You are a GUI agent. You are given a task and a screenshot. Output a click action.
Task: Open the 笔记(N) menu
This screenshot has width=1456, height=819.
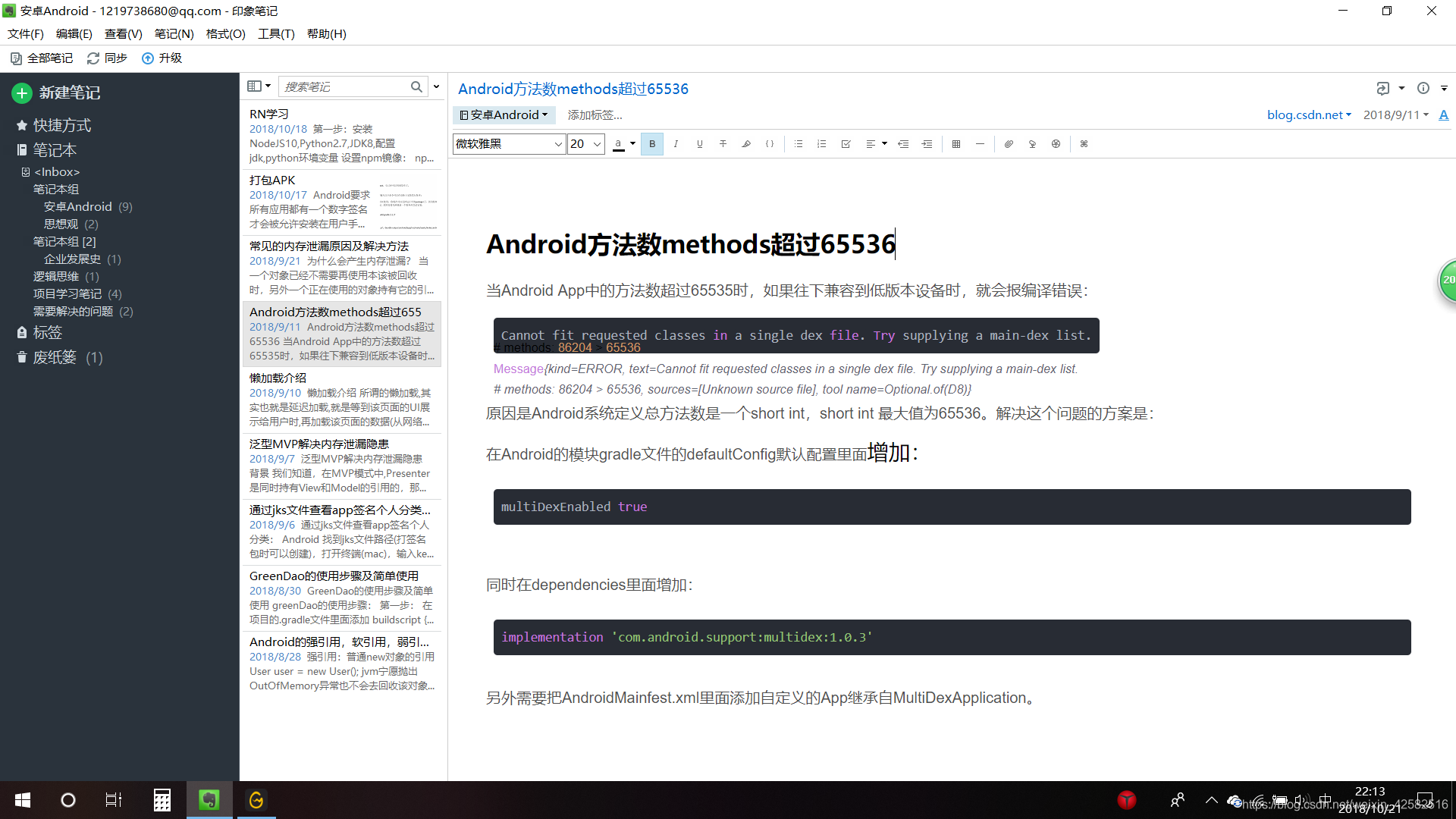(174, 34)
